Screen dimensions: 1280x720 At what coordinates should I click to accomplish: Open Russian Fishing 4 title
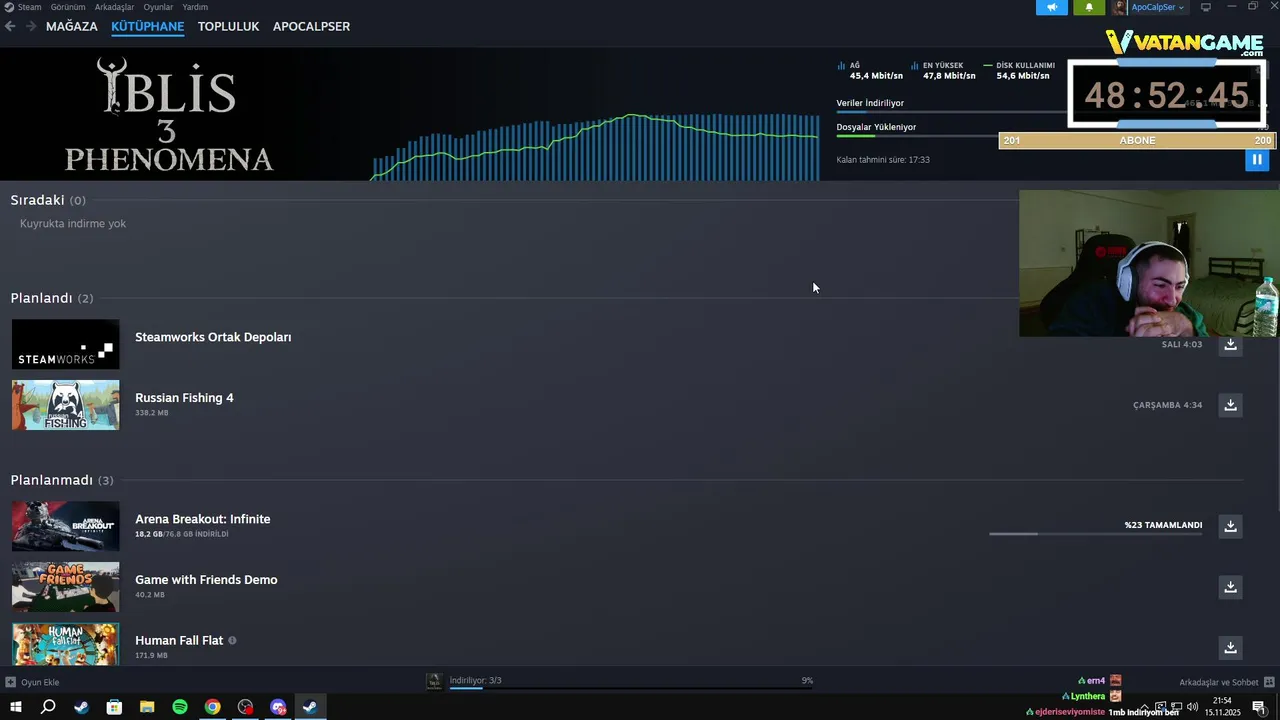pos(184,398)
